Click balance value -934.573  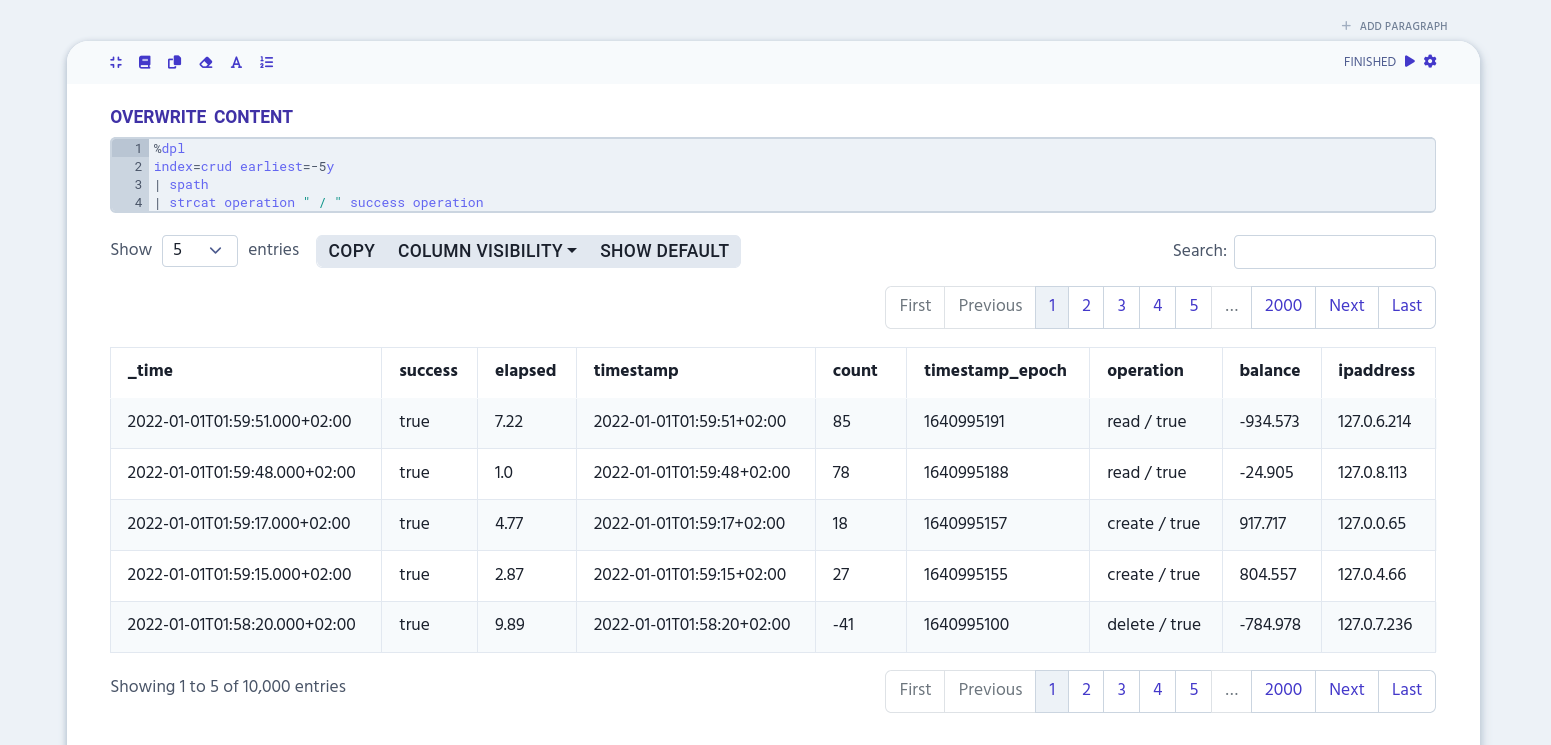(x=1269, y=422)
